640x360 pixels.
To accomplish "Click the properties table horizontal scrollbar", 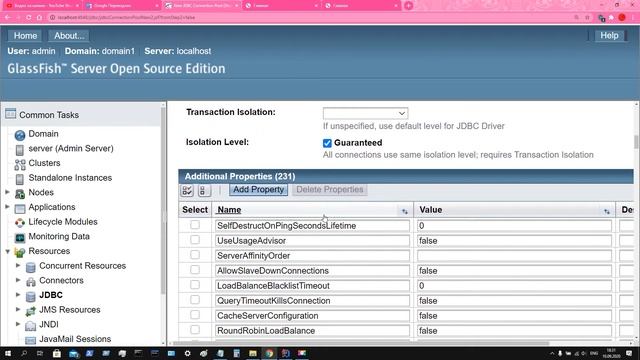I will (x=361, y=343).
